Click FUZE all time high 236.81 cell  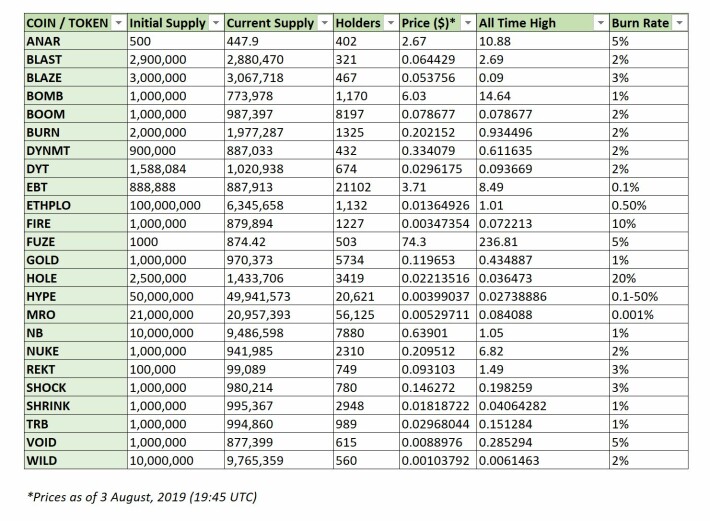click(x=543, y=242)
